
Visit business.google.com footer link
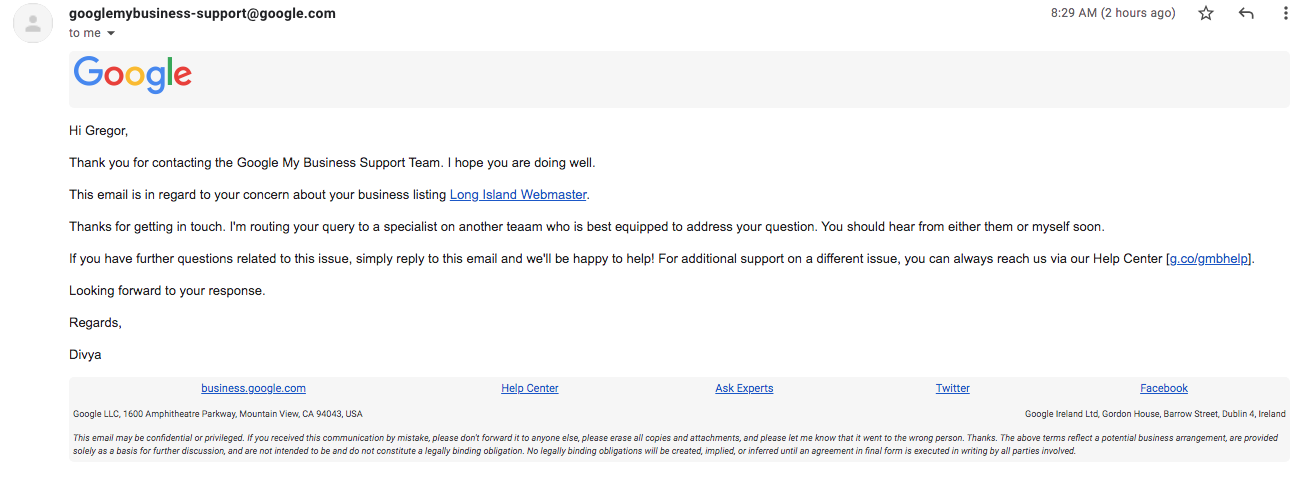[x=253, y=388]
